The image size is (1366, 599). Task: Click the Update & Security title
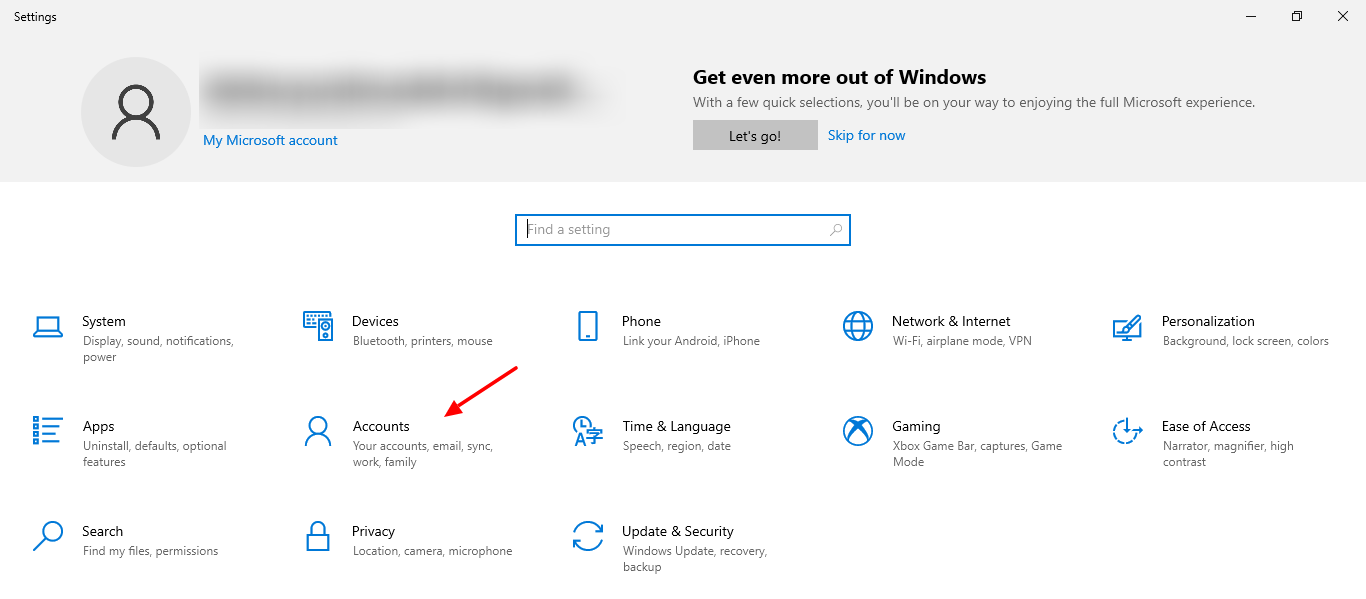[x=678, y=531]
